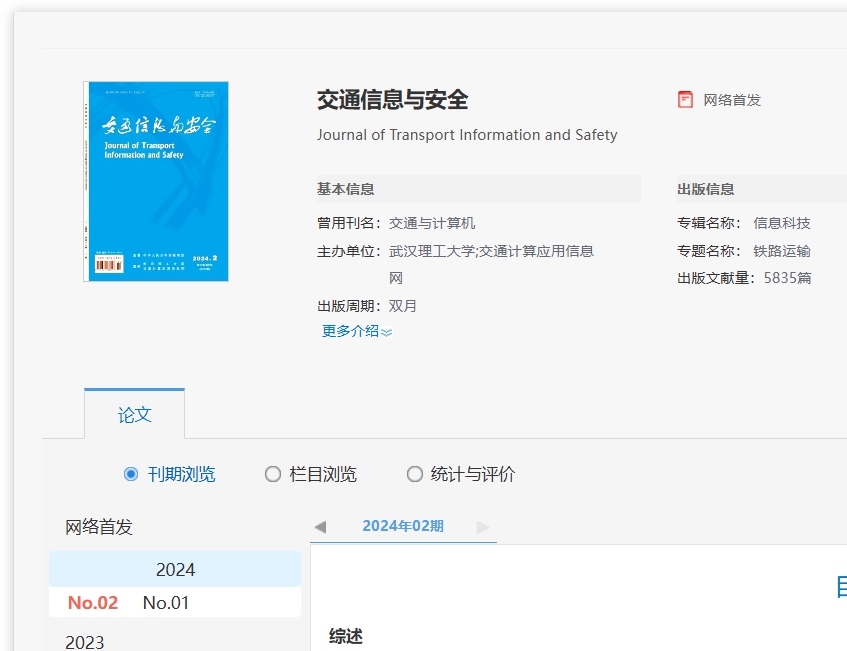Screen dimensions: 847x651
Task: Collapse the 2024 year row
Action: 175,569
